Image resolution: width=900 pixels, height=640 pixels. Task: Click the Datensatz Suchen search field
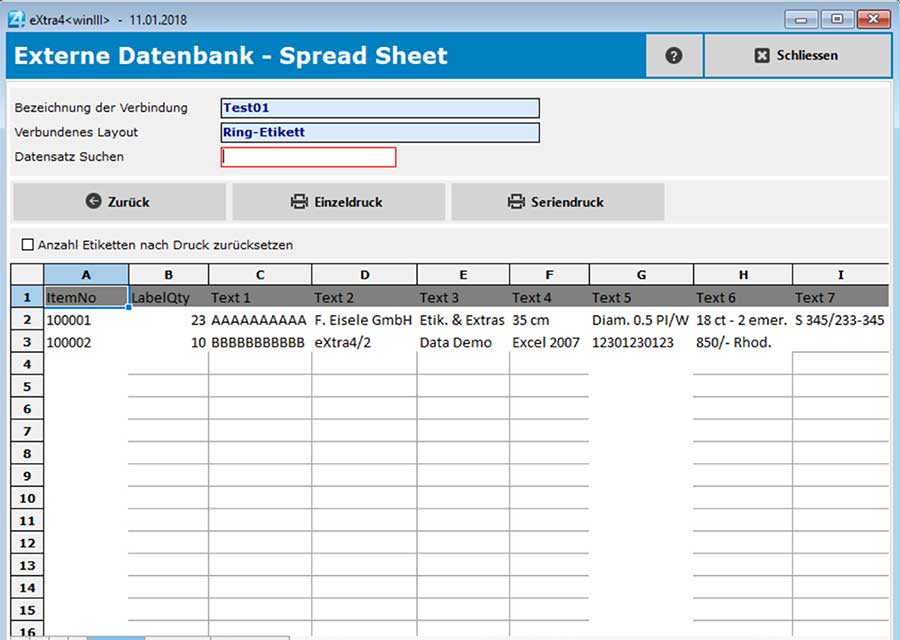click(x=309, y=157)
